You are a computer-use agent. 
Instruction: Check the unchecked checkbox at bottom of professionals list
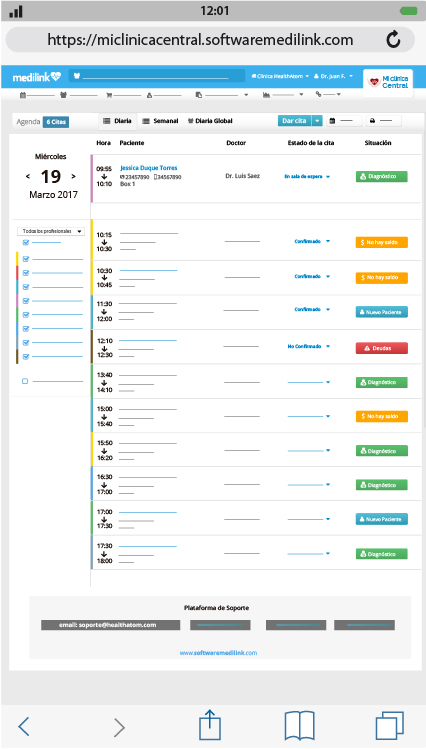25,381
